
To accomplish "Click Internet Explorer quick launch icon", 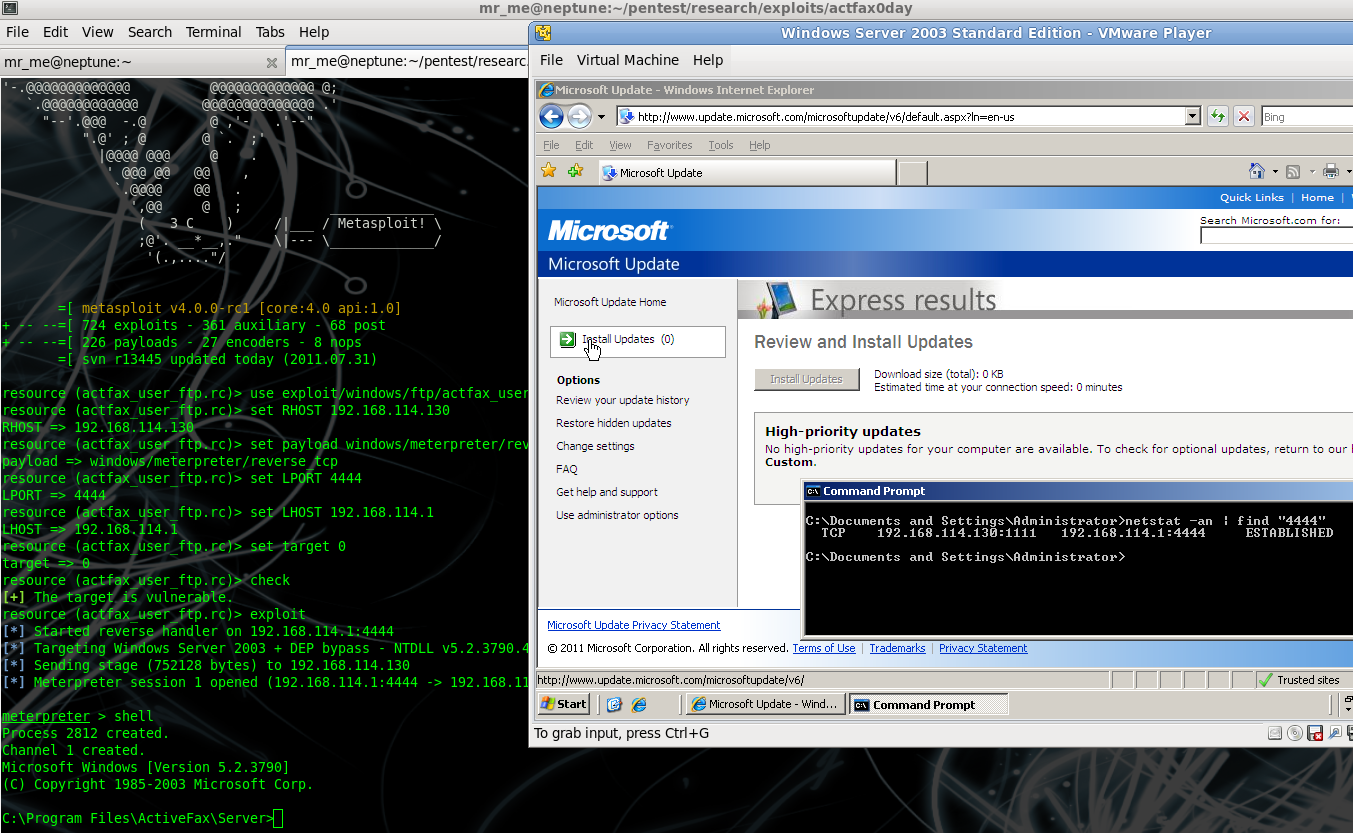I will coord(638,704).
